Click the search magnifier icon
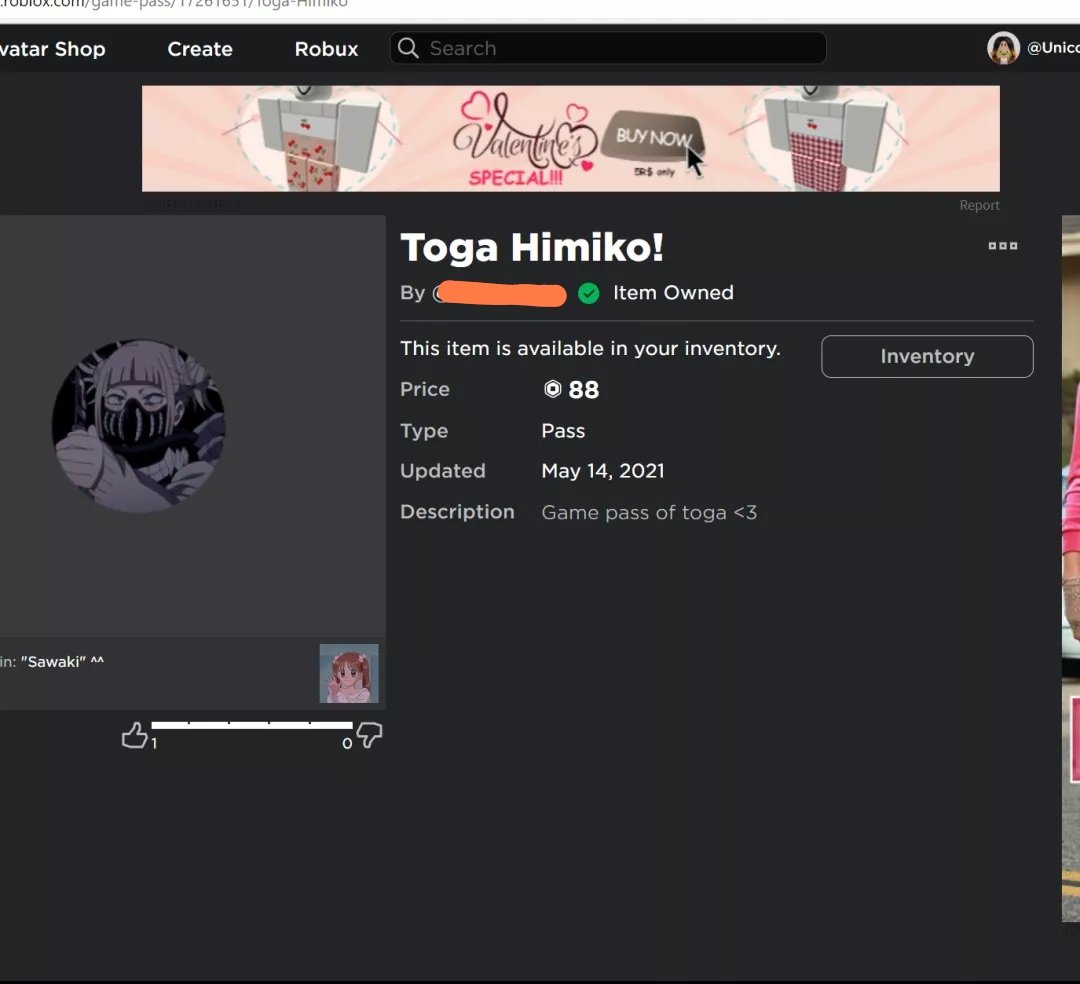 pyautogui.click(x=408, y=48)
